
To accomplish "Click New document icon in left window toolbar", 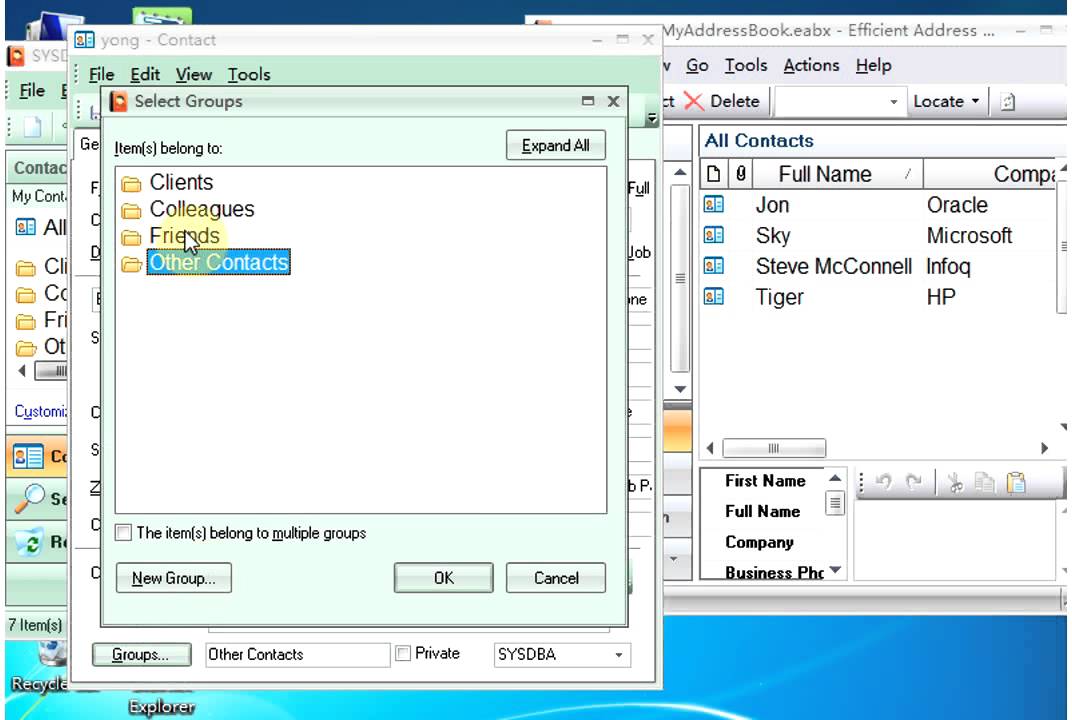I will tap(32, 127).
